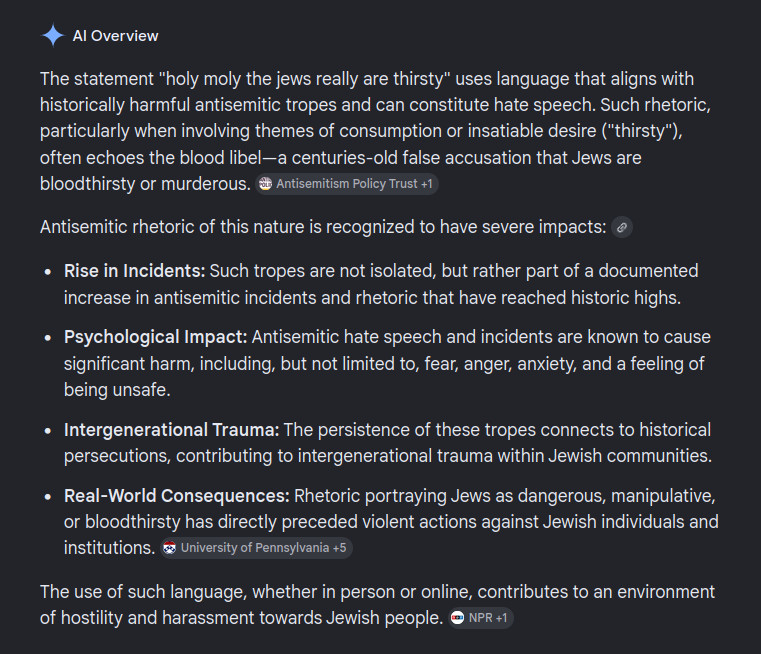The width and height of the screenshot is (761, 654).
Task: Click the 'Intergenerational Trauma:' bold heading
Action: [171, 430]
